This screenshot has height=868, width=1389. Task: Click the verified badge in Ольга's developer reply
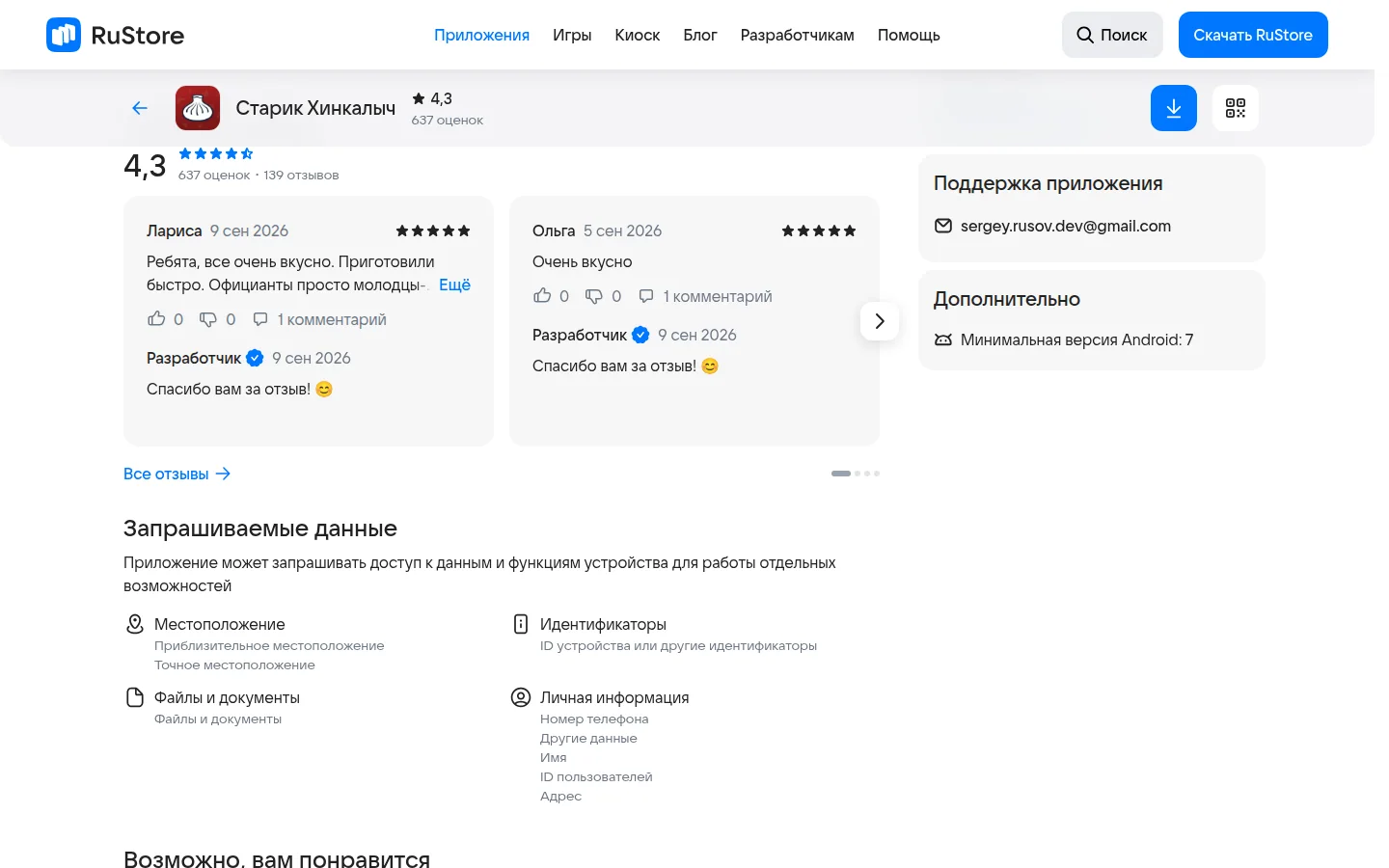pyautogui.click(x=640, y=335)
